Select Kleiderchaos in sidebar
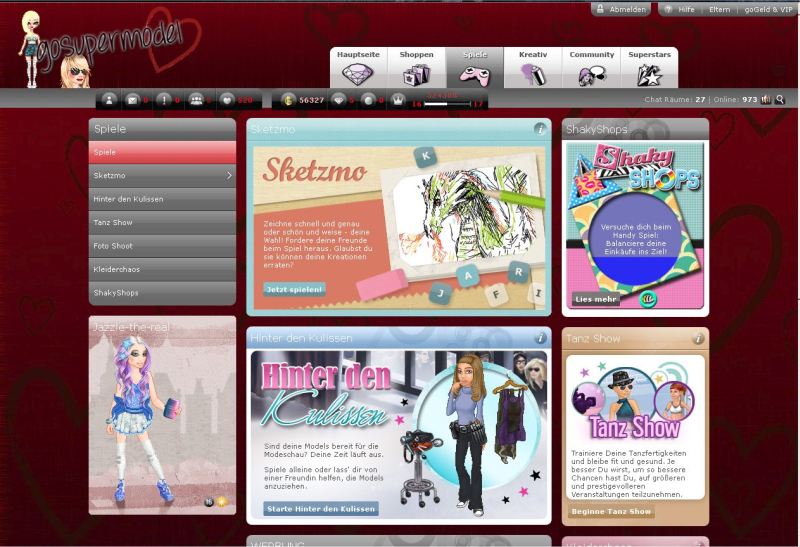The width and height of the screenshot is (800, 547). click(x=162, y=269)
